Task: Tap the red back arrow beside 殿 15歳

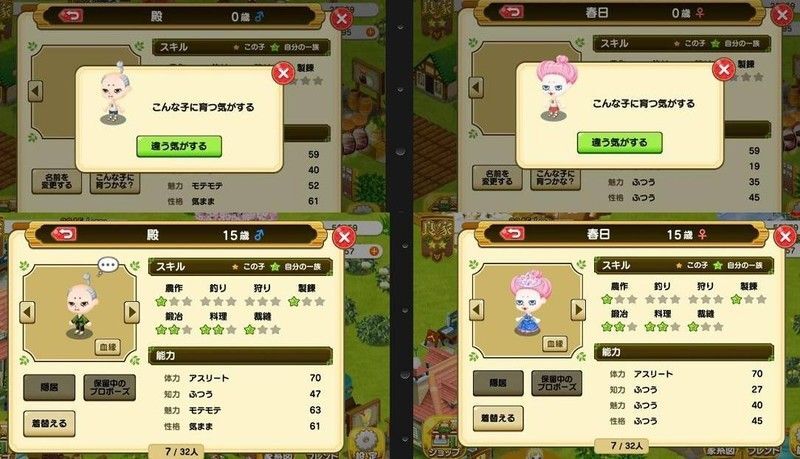Action: tap(64, 234)
